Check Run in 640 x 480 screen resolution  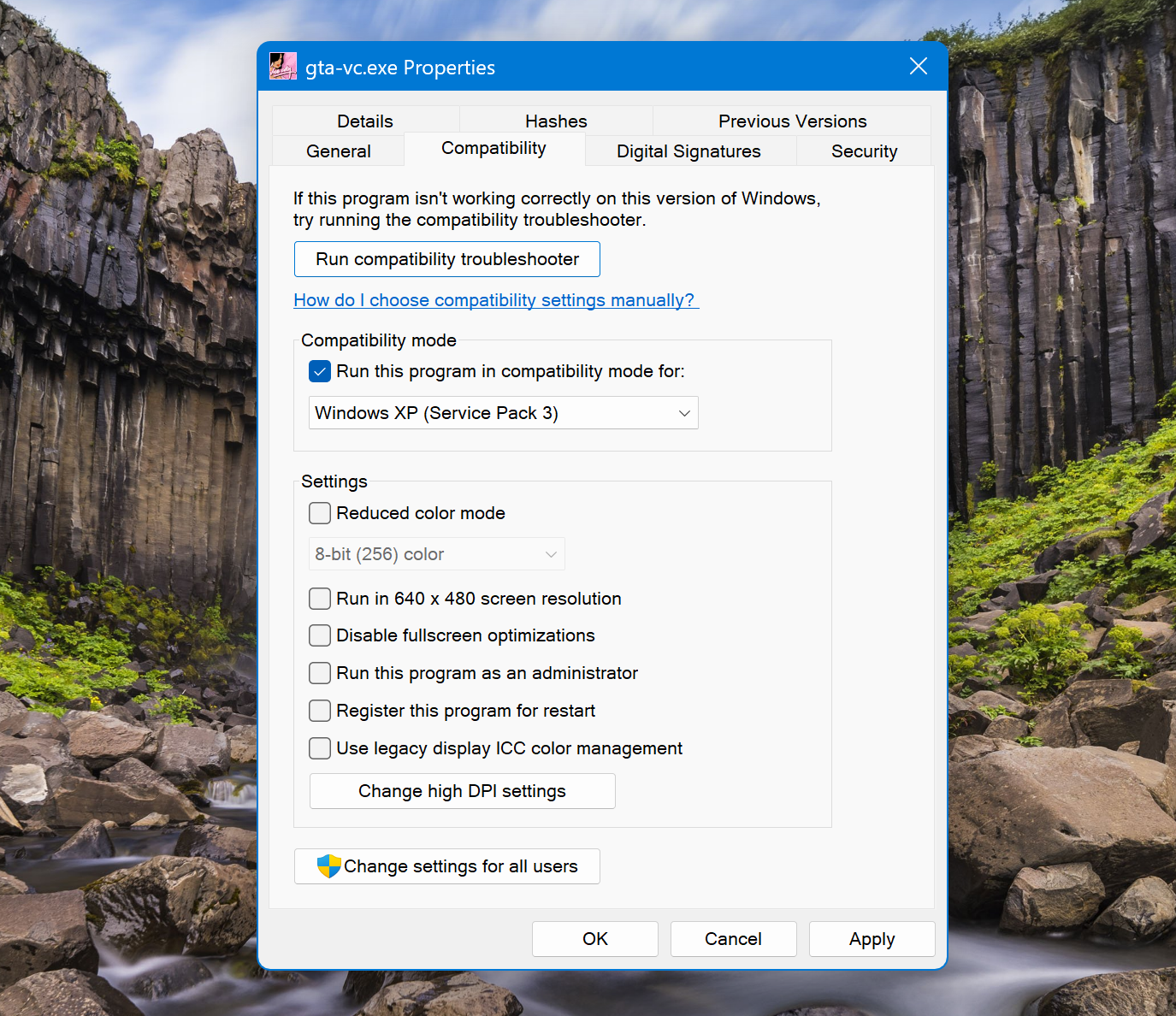[x=320, y=599]
